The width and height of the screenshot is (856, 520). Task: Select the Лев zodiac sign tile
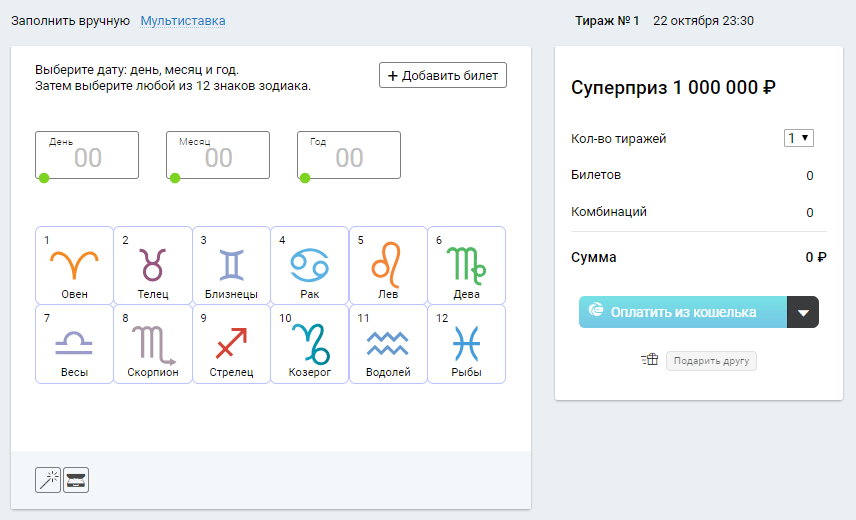click(x=388, y=266)
